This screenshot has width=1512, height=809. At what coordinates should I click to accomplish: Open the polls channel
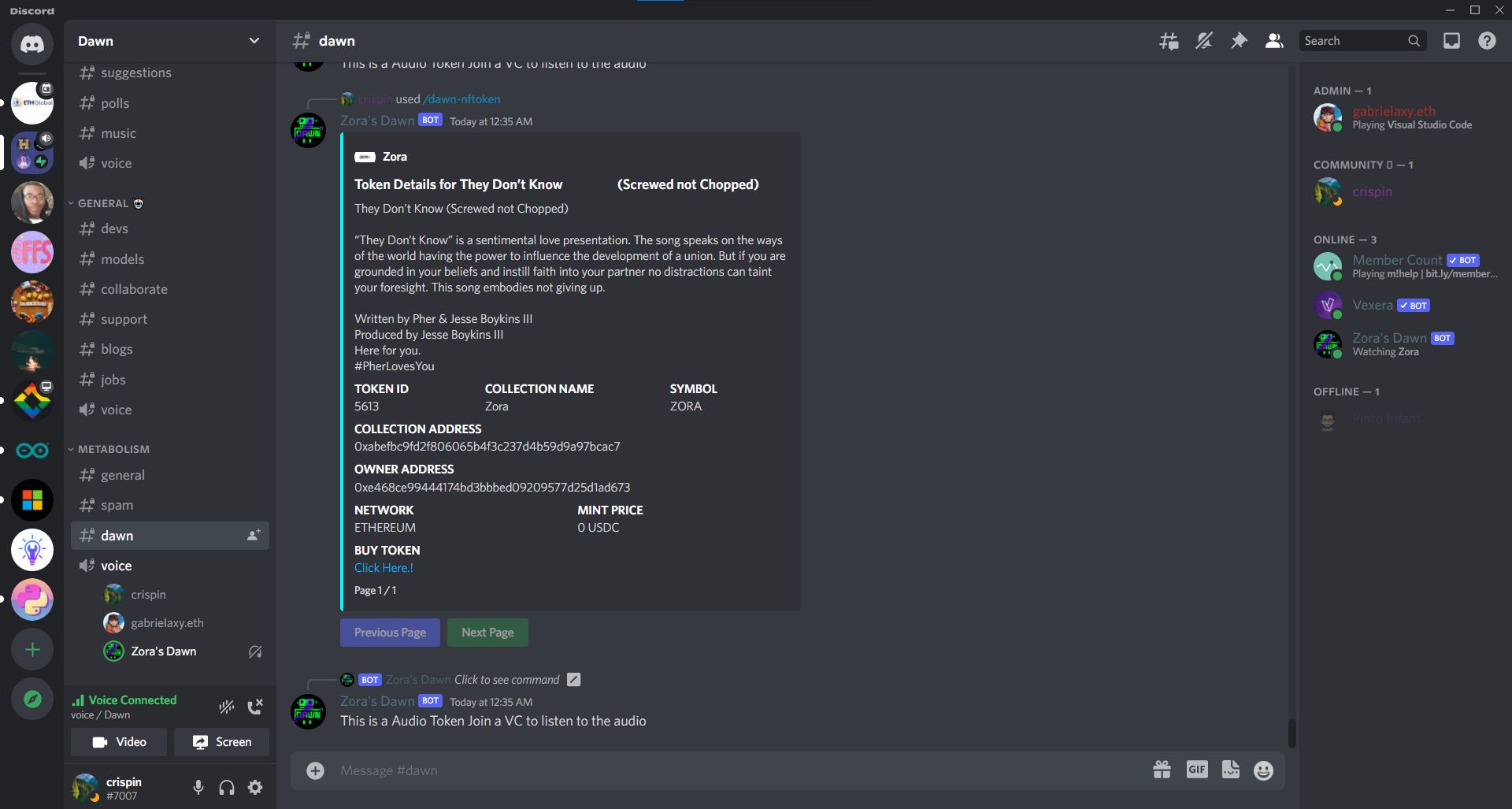click(170, 103)
